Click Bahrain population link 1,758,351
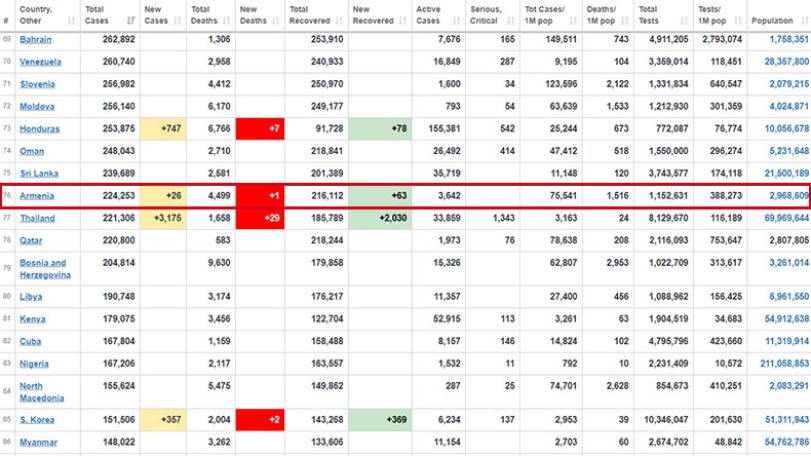 click(789, 39)
